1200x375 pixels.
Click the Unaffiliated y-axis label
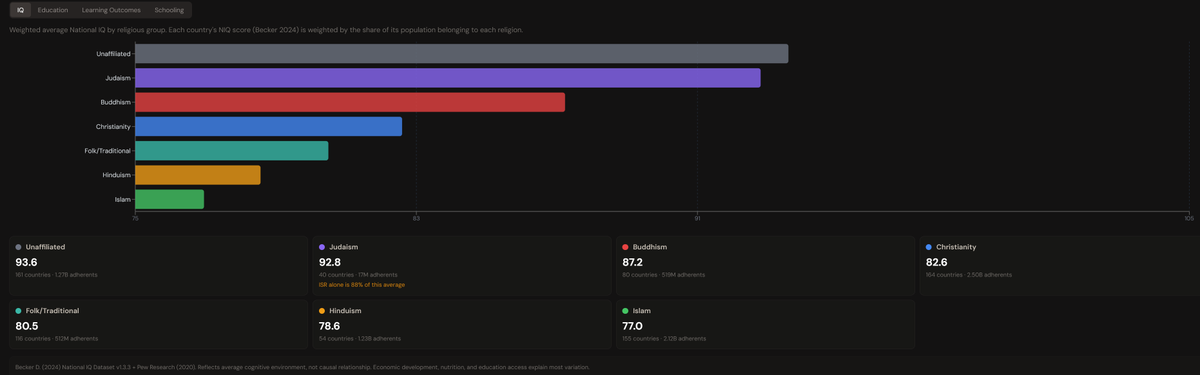pos(112,53)
